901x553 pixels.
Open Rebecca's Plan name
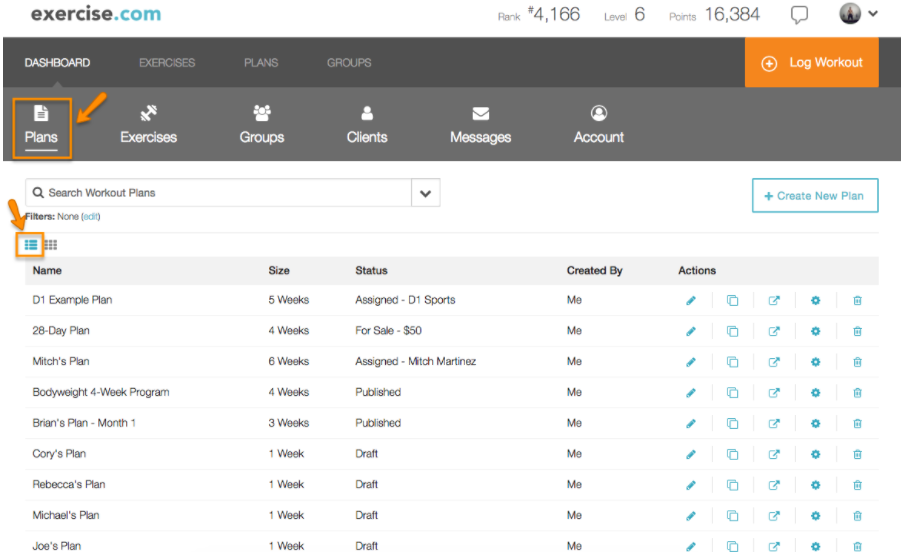pos(68,485)
